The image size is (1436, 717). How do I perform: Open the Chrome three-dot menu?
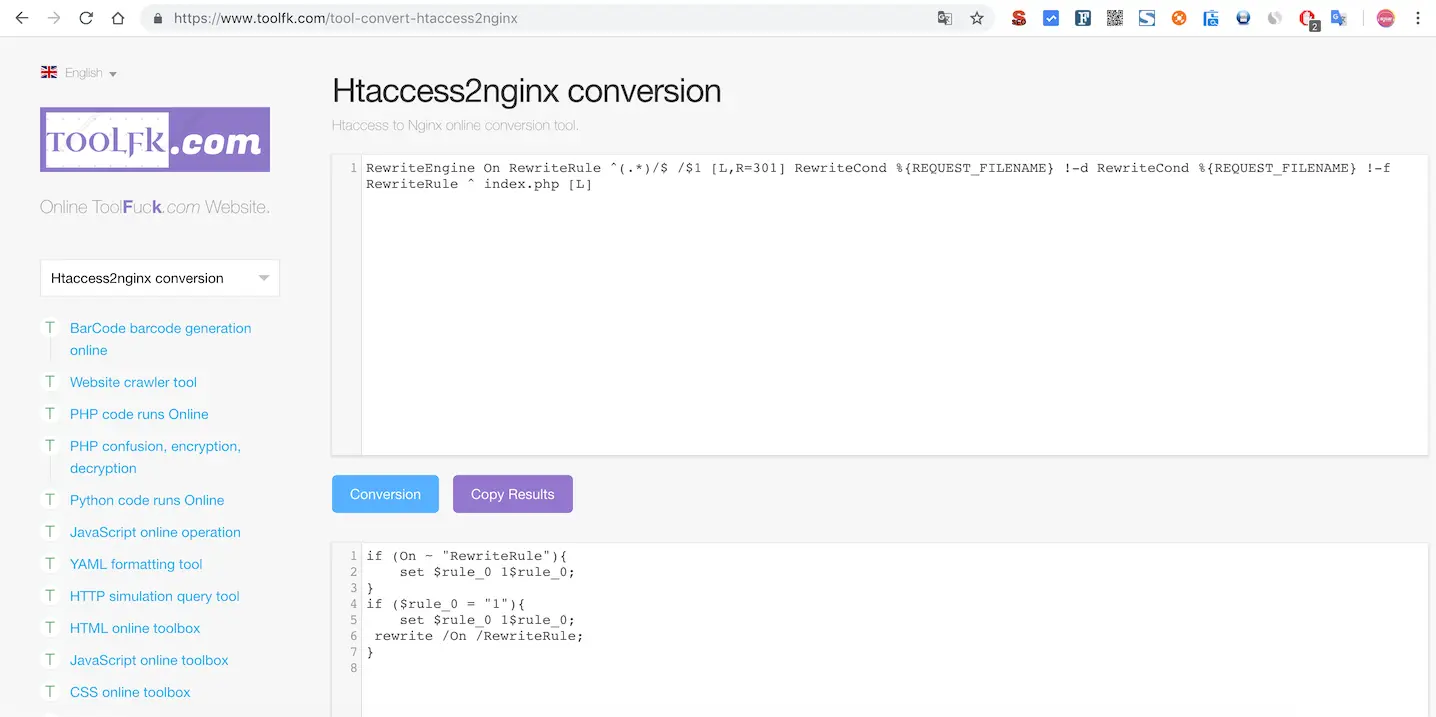(x=1419, y=17)
